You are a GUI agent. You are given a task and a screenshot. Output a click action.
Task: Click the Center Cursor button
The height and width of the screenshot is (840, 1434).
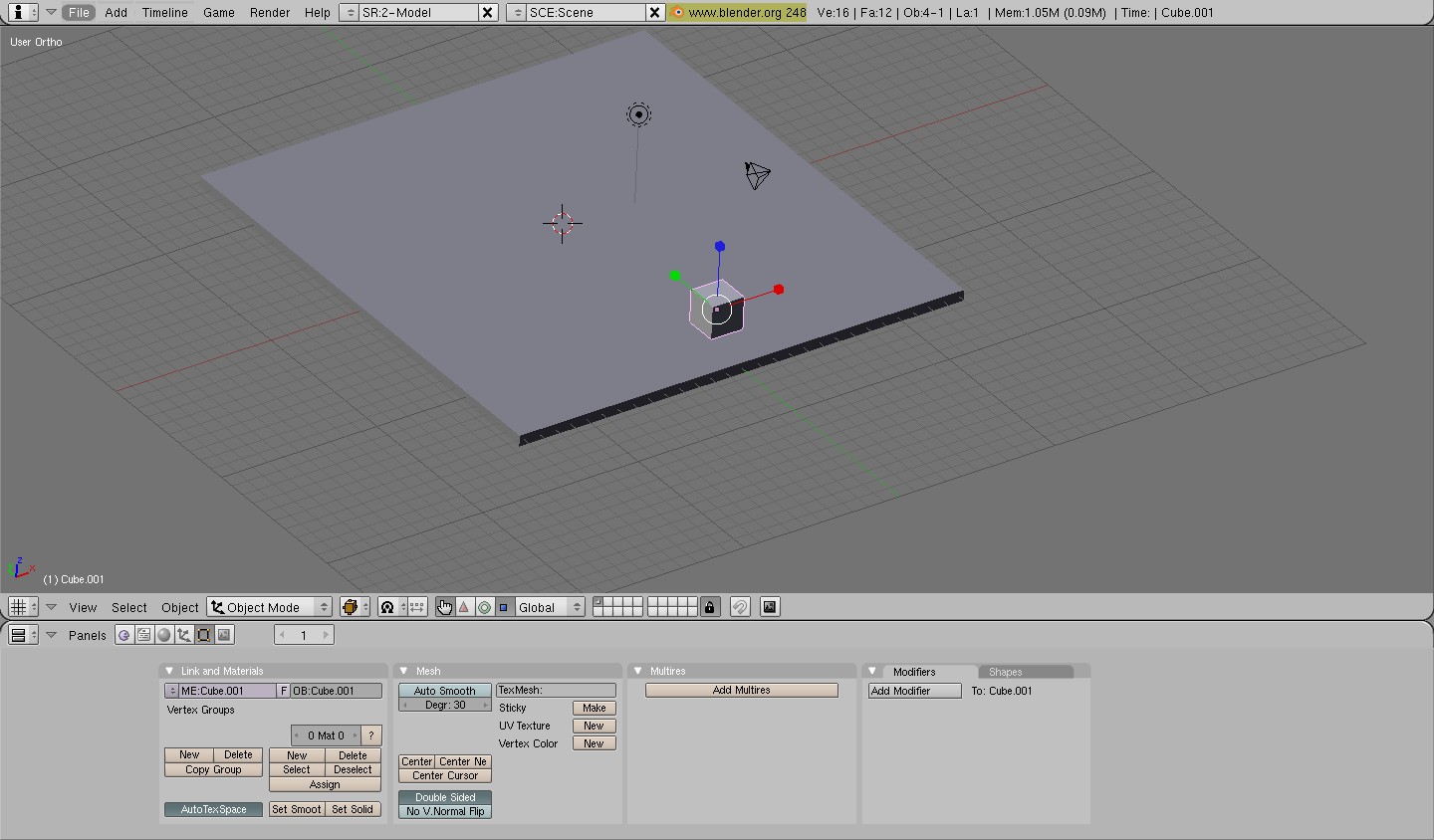(445, 775)
